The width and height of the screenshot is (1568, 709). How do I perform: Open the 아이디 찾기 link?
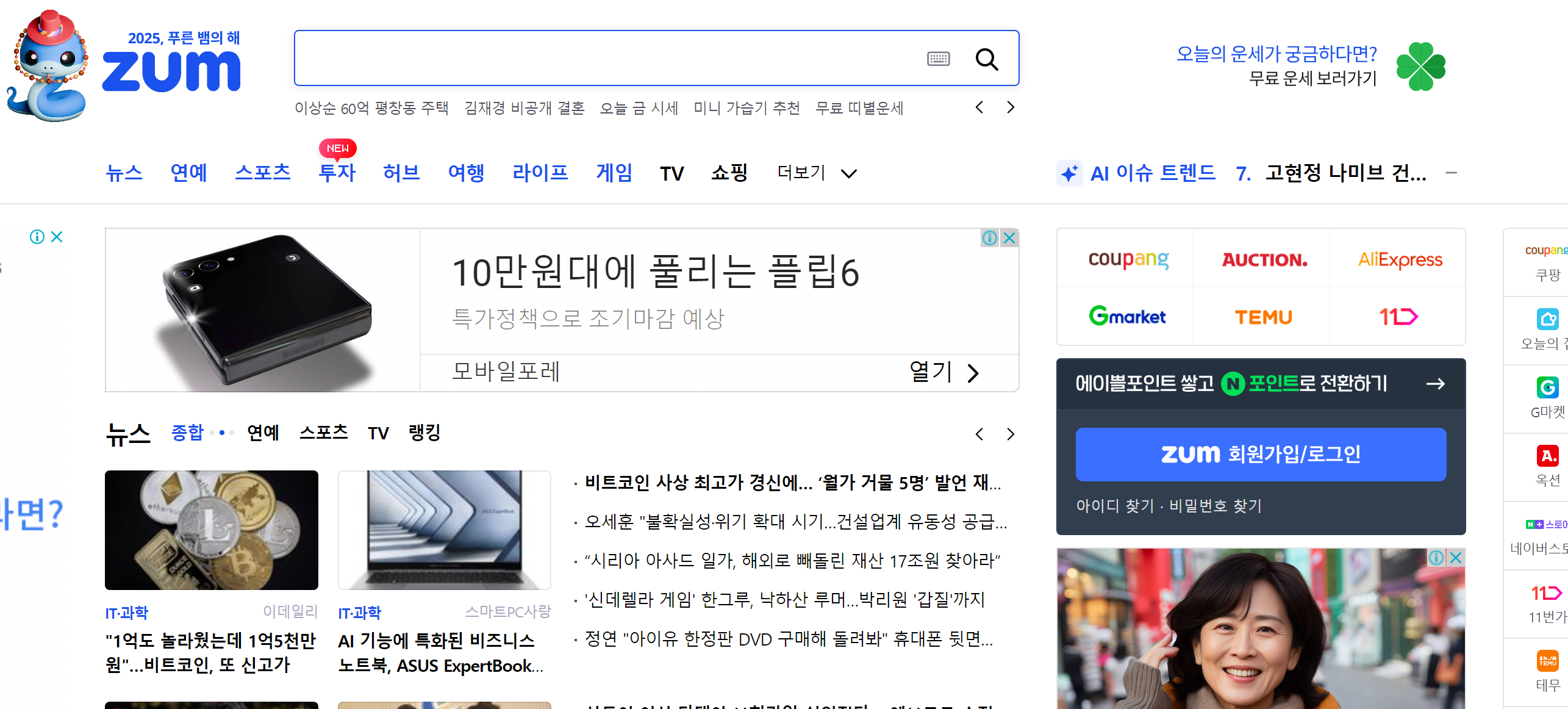1115,506
